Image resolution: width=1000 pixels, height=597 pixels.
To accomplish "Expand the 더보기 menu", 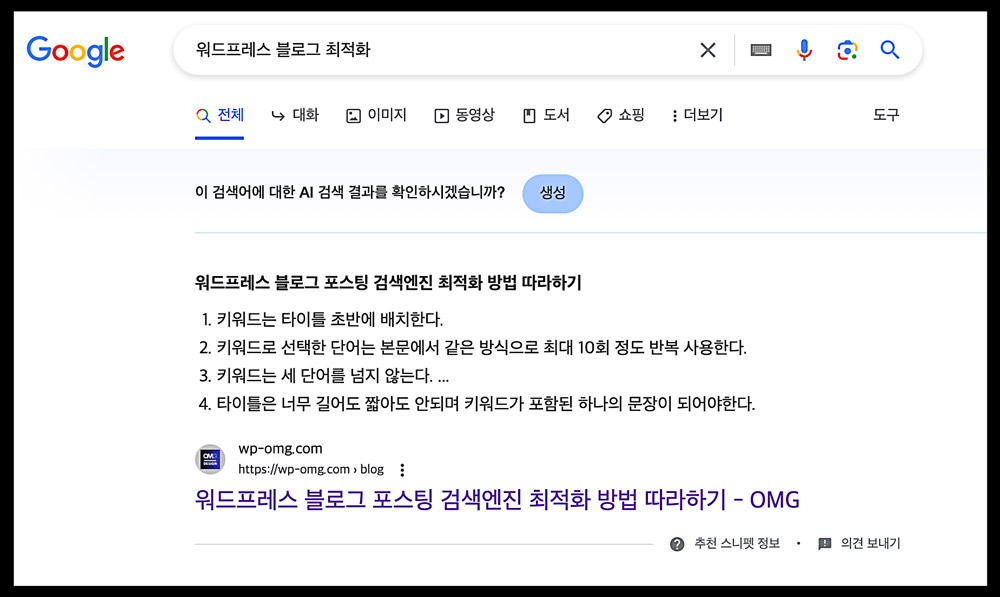I will click(697, 115).
